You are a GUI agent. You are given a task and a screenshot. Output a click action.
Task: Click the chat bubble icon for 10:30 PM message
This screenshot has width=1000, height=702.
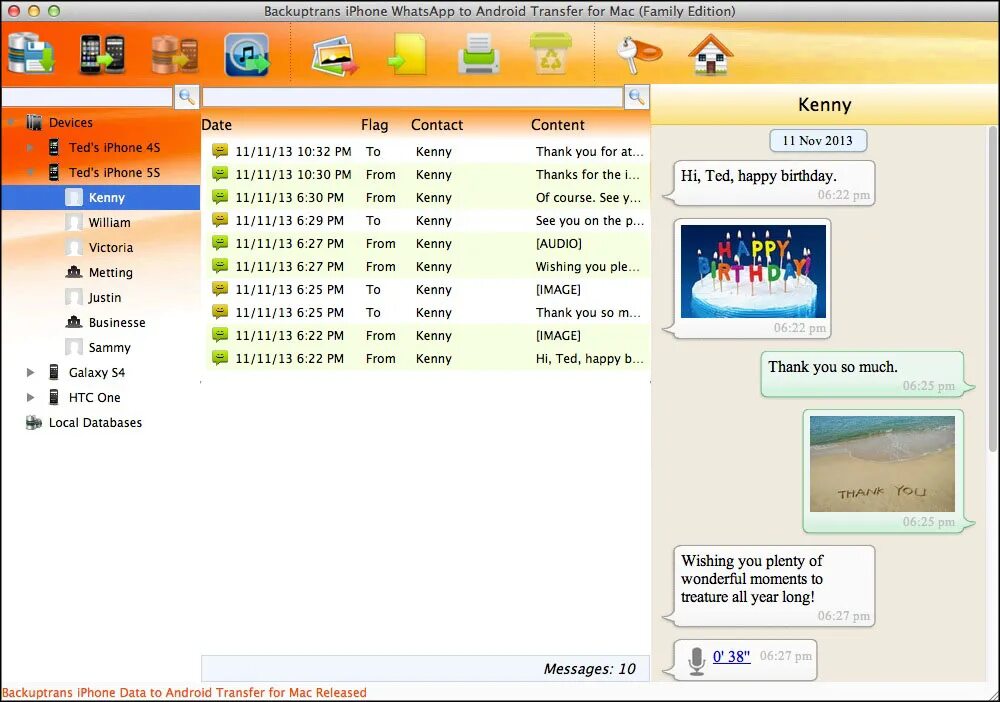click(x=220, y=174)
